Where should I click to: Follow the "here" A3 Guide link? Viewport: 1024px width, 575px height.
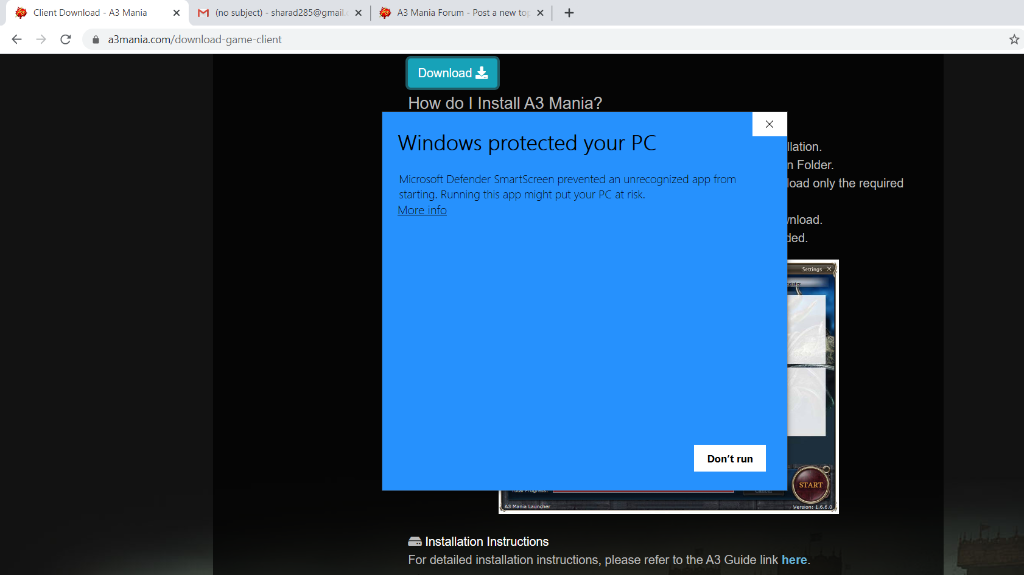[794, 560]
